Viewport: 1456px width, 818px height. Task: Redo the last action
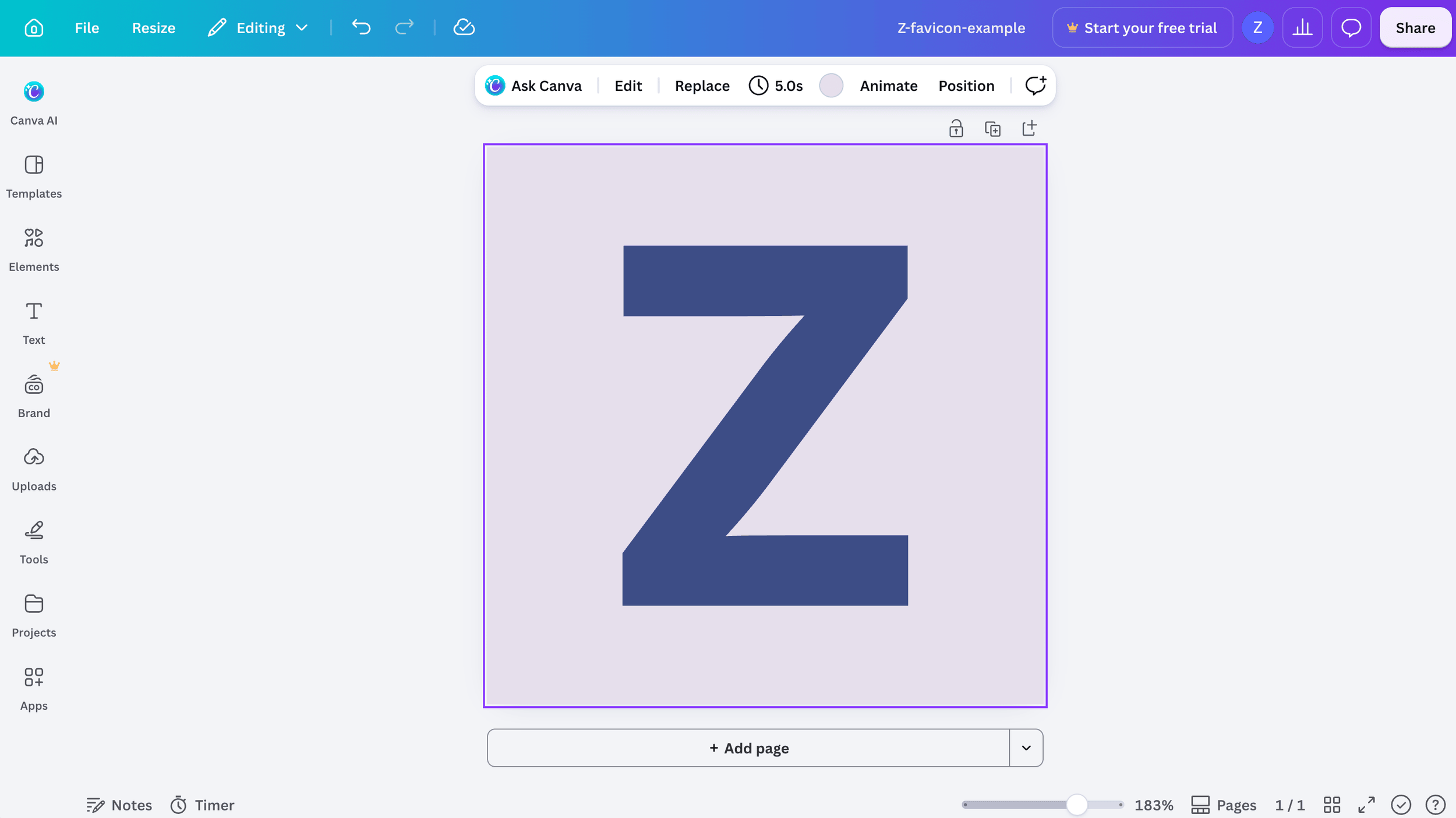(404, 27)
